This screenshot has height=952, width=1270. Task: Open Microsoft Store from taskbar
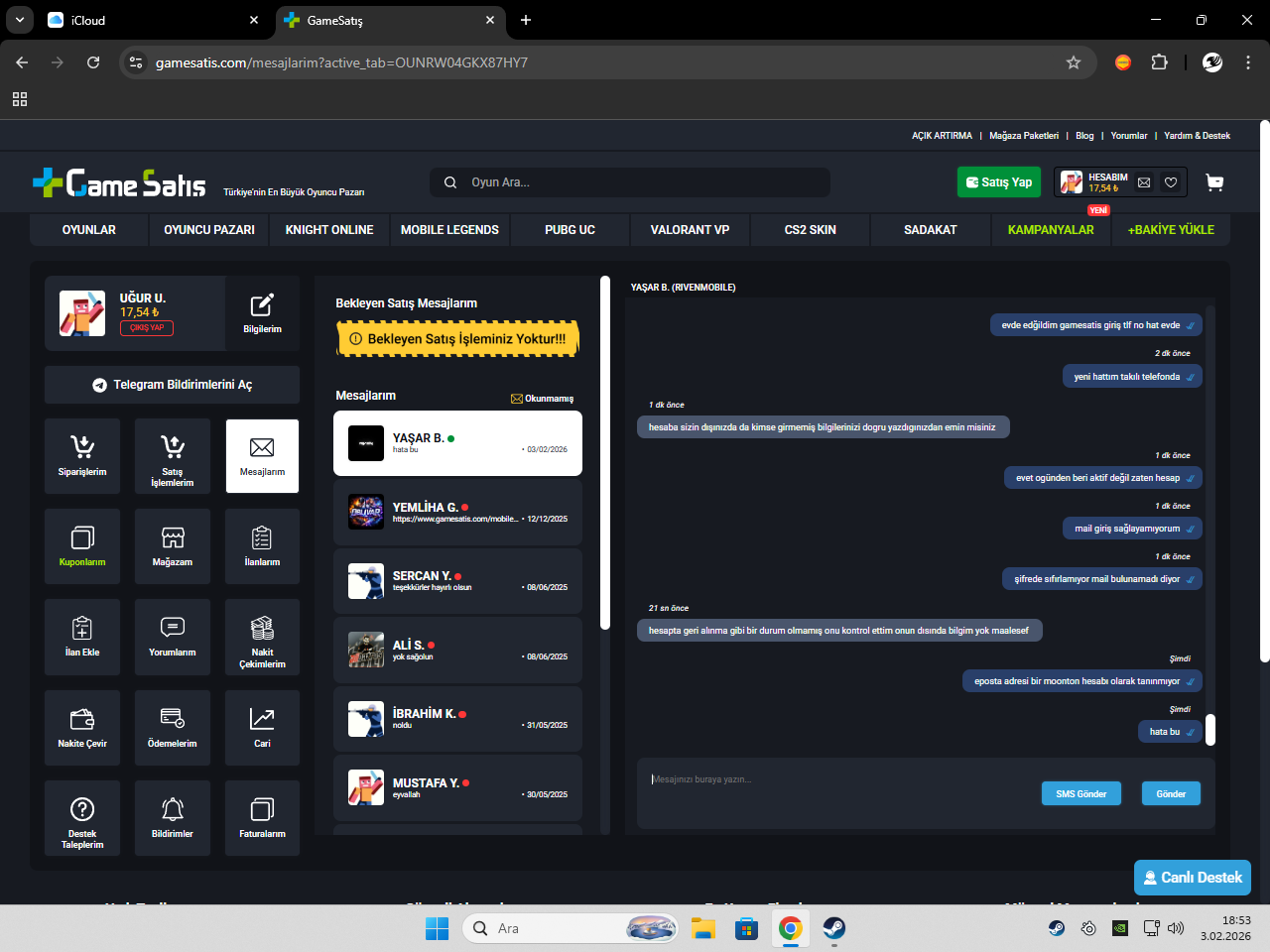point(747,928)
